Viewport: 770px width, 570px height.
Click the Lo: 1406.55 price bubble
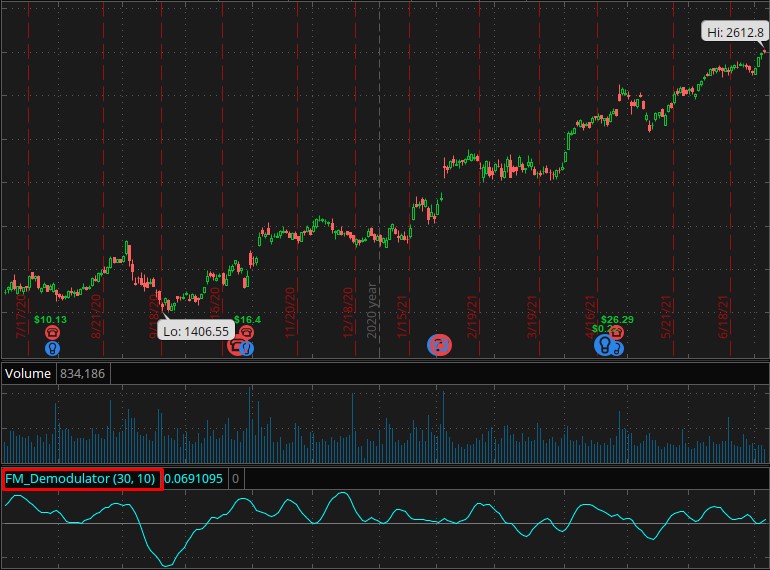(x=197, y=331)
